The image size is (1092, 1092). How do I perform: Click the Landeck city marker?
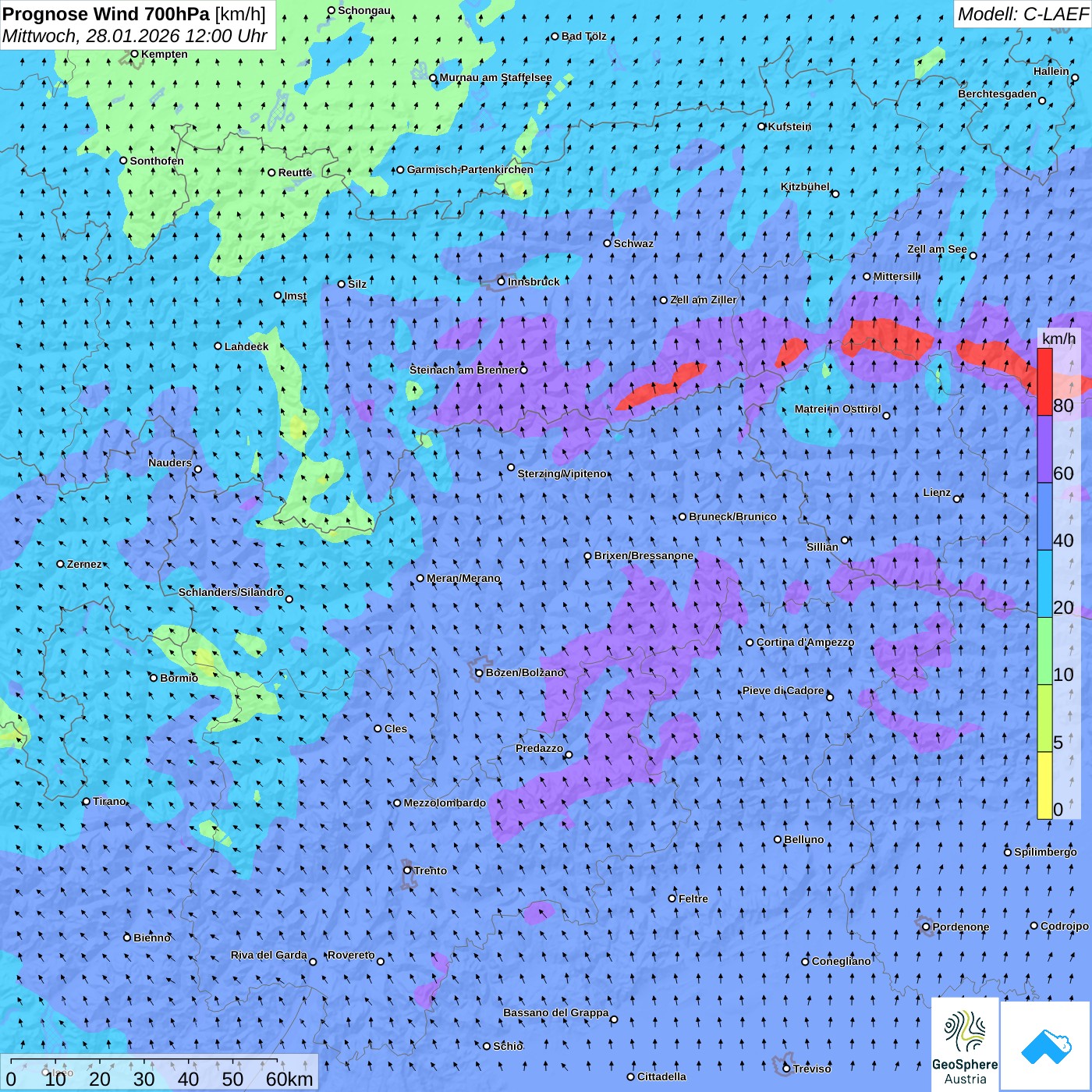point(218,346)
